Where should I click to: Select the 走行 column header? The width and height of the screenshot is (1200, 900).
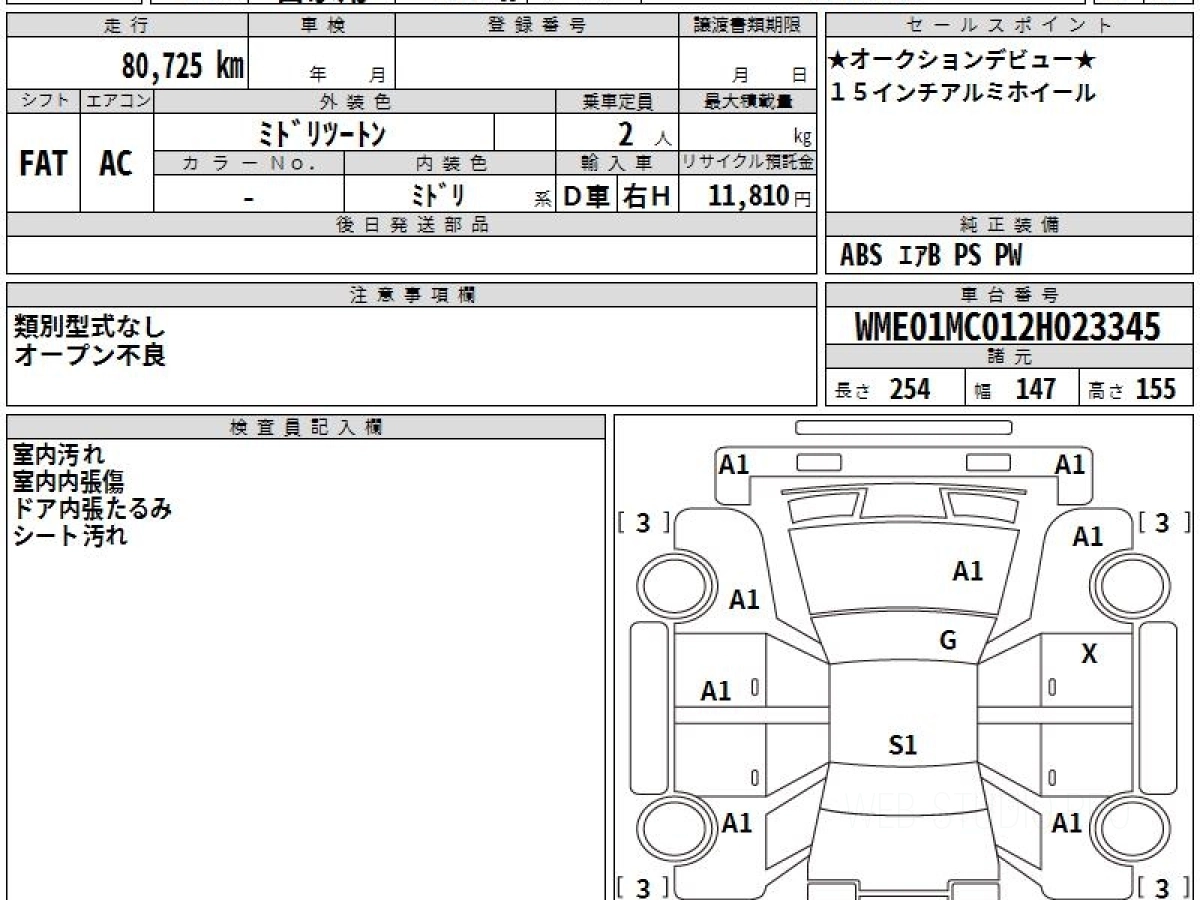click(127, 26)
